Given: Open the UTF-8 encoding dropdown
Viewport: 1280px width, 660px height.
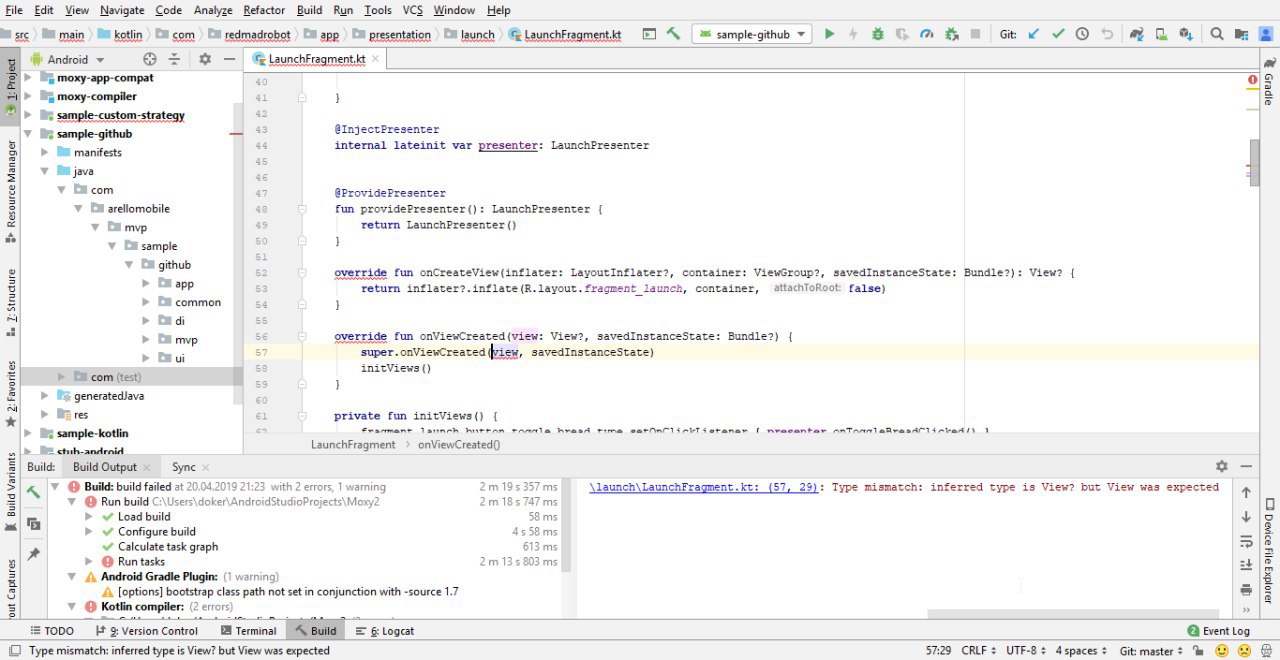Looking at the screenshot, I should click(1026, 650).
